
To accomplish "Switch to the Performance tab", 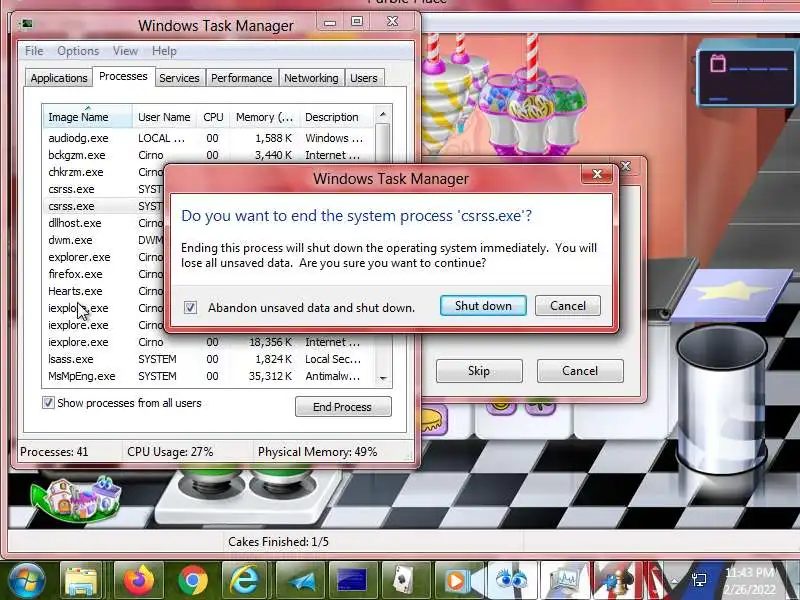I will (241, 78).
